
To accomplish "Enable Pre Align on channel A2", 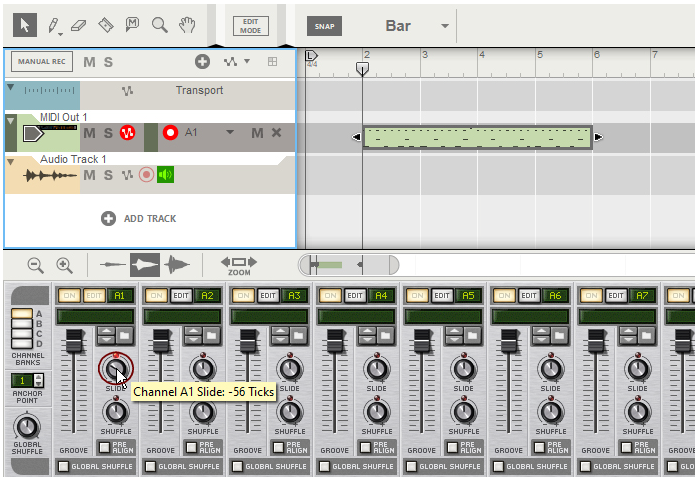I will point(190,446).
